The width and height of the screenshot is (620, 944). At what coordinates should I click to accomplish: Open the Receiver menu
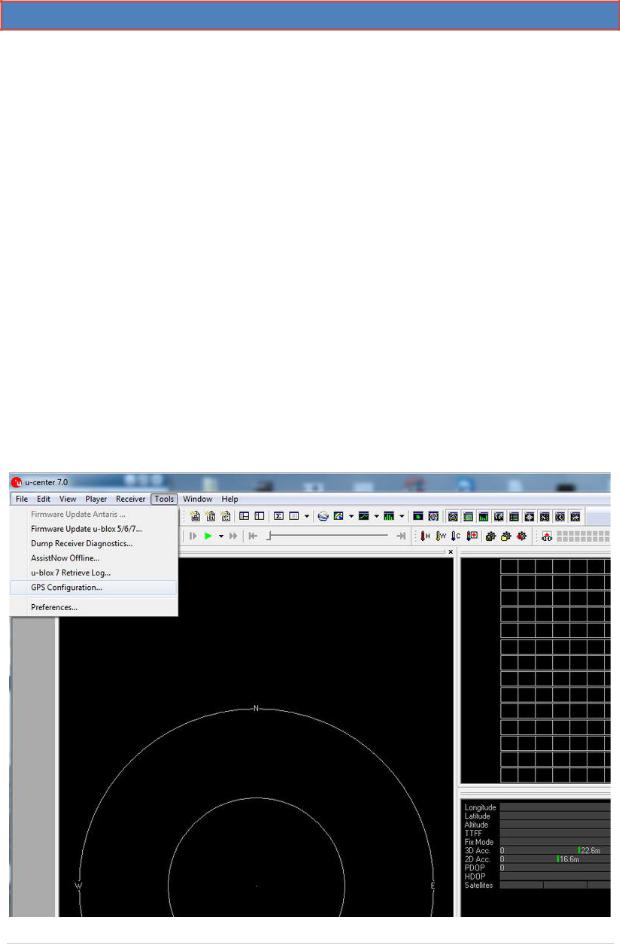click(x=131, y=499)
